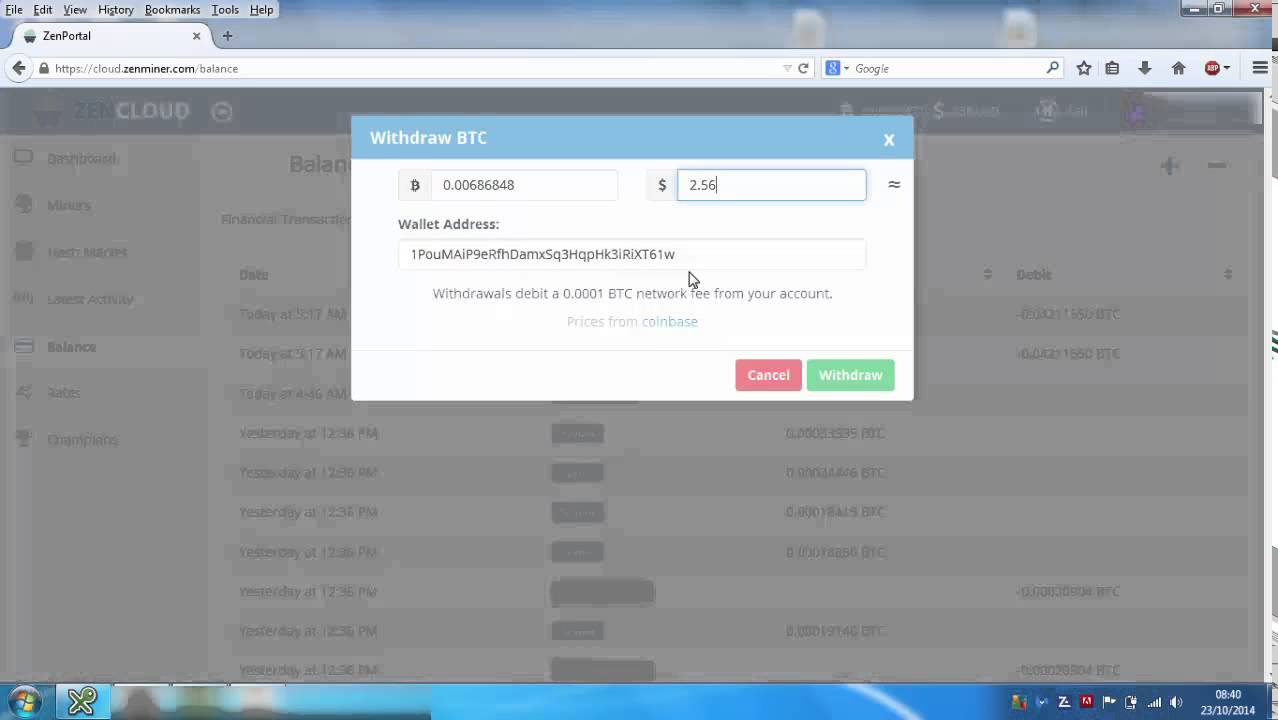
Task: Click the address bar URL field
Action: coord(415,68)
